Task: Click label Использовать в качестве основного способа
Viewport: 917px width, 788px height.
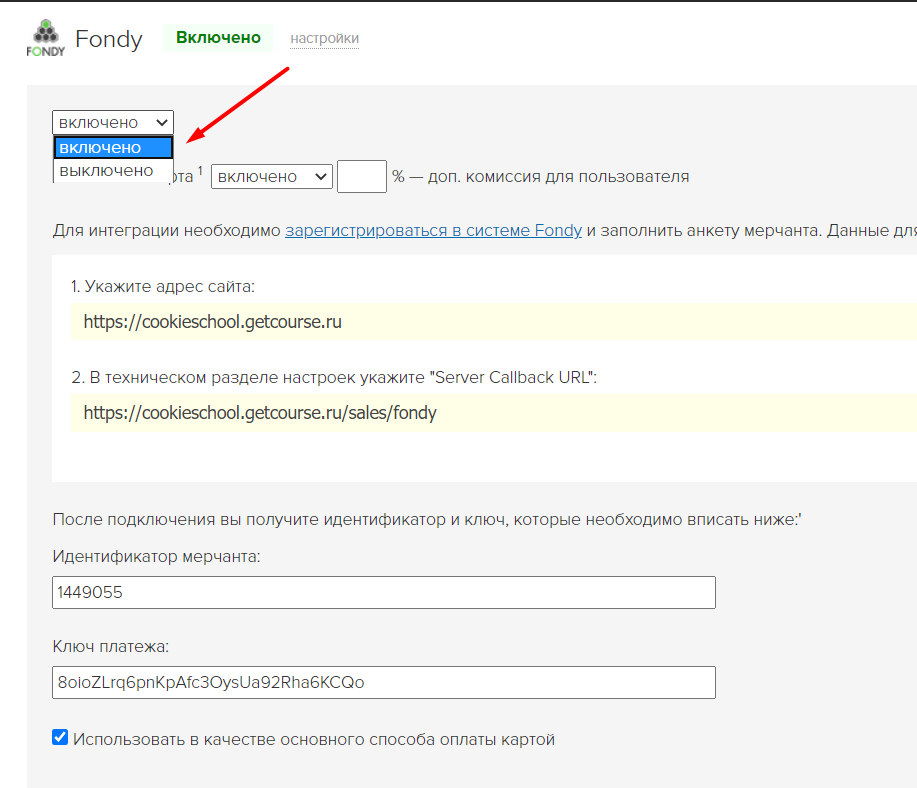Action: pos(314,739)
